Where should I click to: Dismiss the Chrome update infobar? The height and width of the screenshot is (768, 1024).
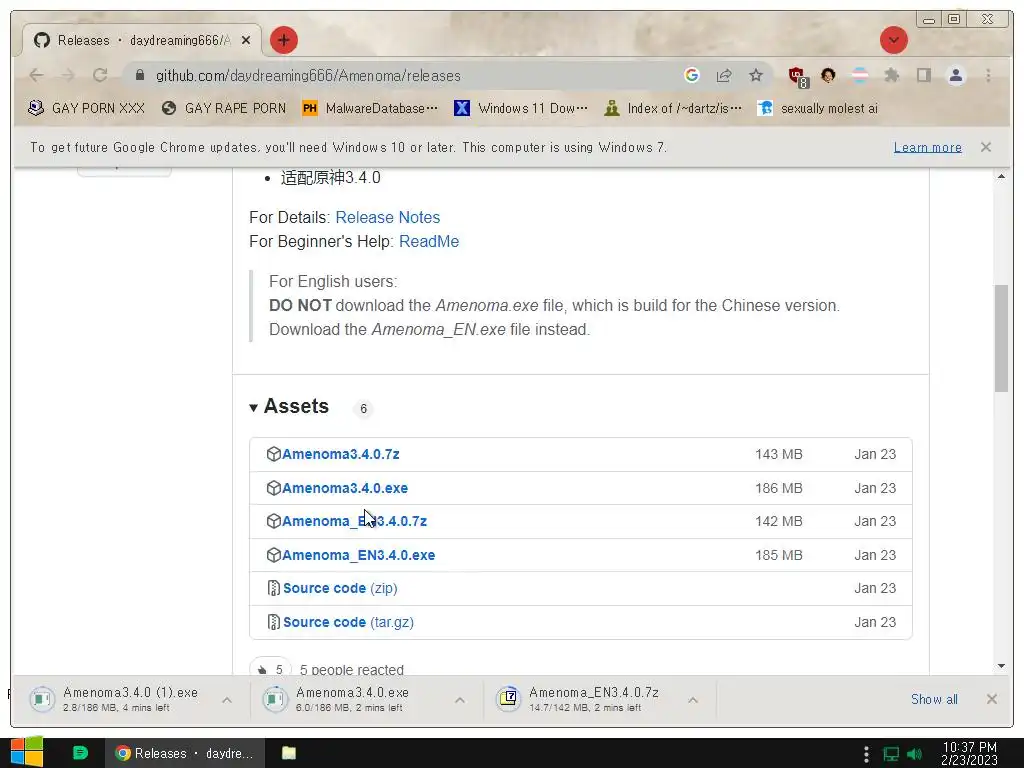click(985, 148)
